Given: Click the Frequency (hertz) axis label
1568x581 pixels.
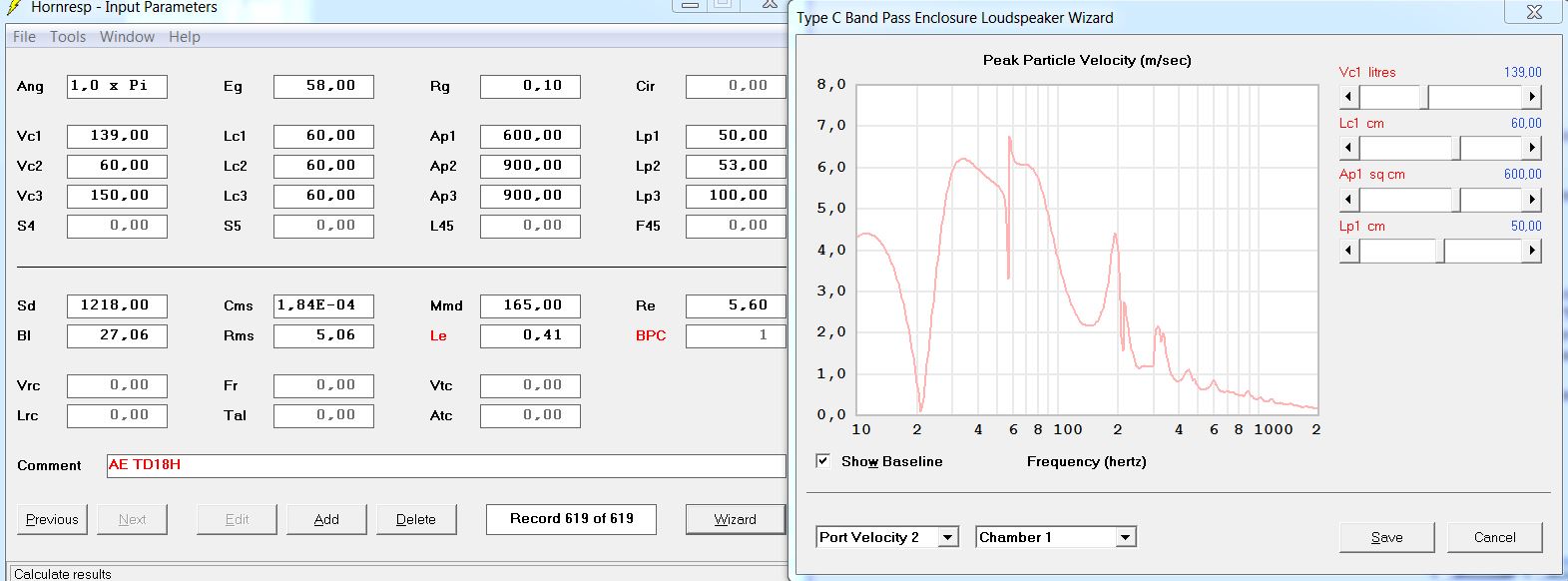Looking at the screenshot, I should point(1086,461).
